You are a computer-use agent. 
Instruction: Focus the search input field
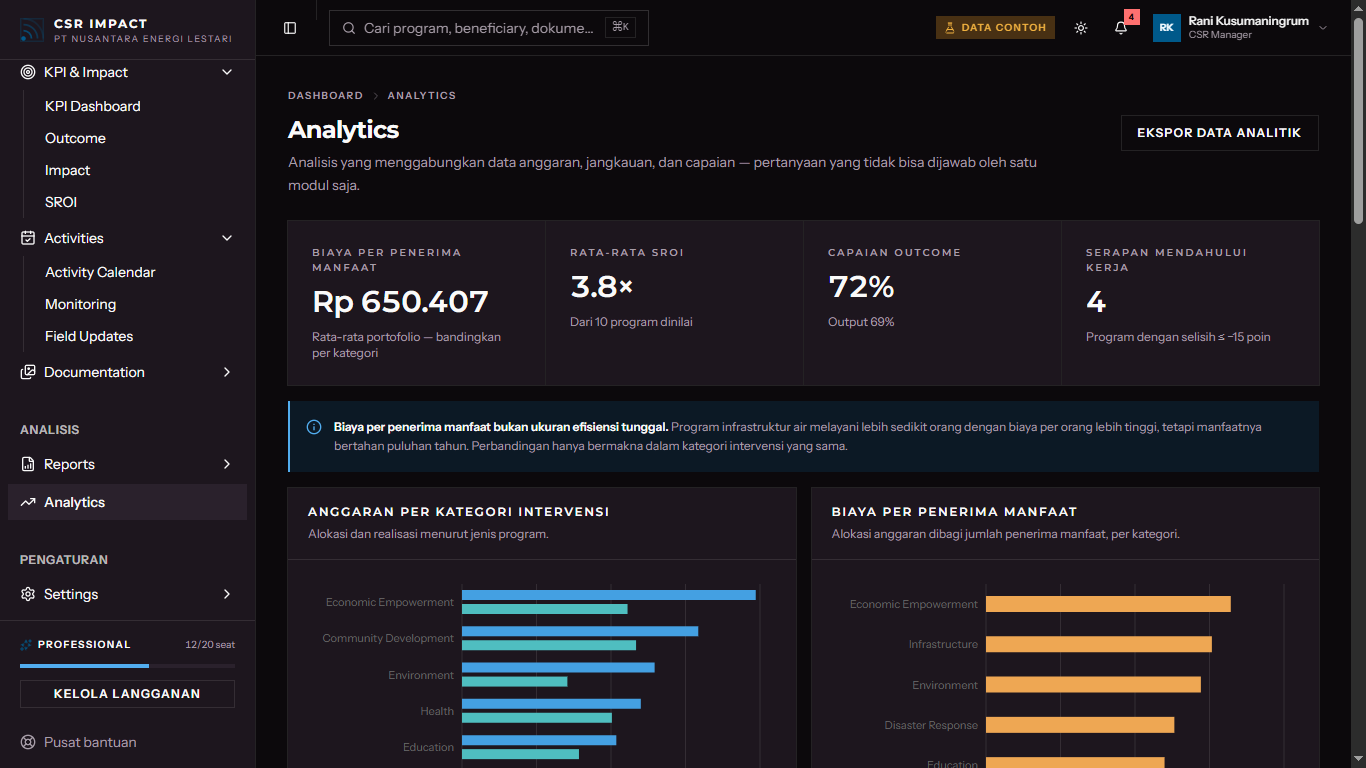tap(489, 28)
